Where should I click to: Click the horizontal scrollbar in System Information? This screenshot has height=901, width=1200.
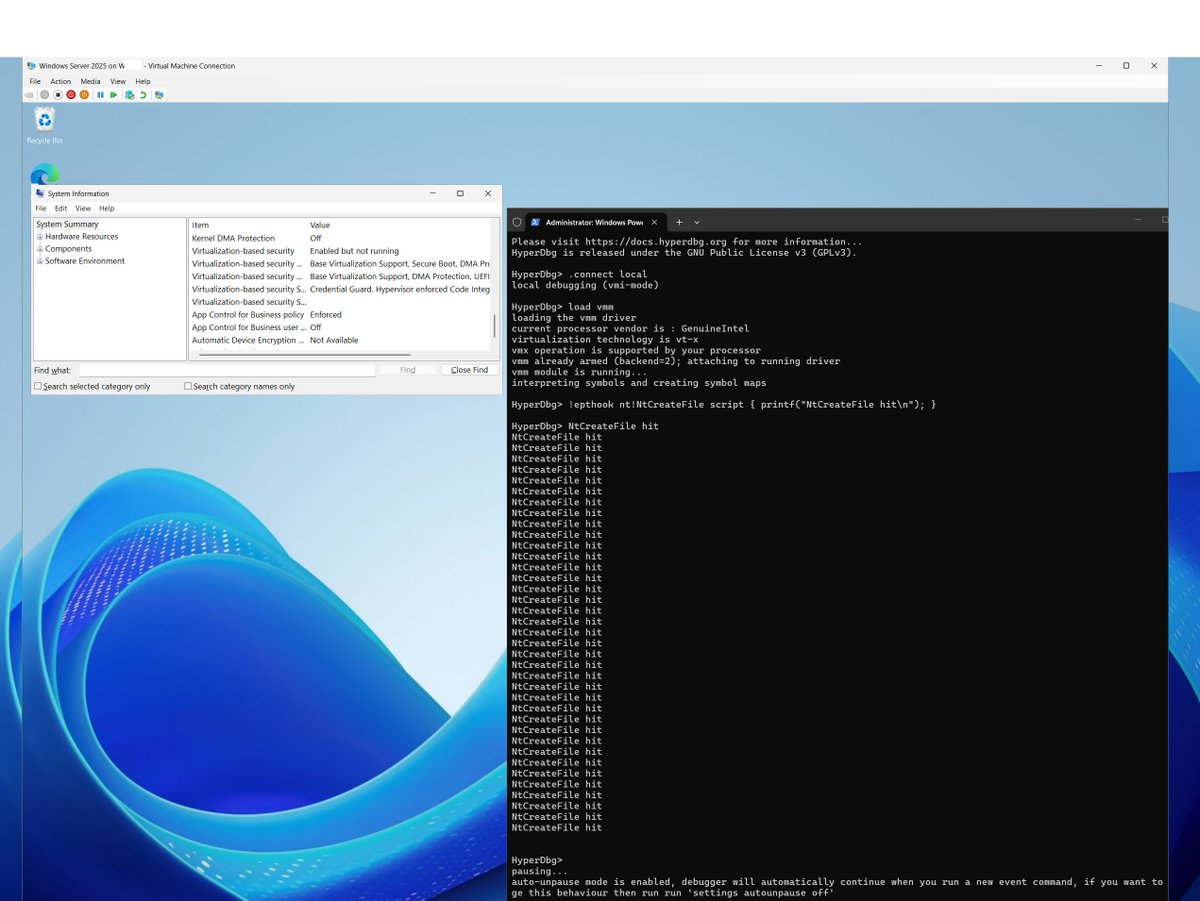point(305,354)
